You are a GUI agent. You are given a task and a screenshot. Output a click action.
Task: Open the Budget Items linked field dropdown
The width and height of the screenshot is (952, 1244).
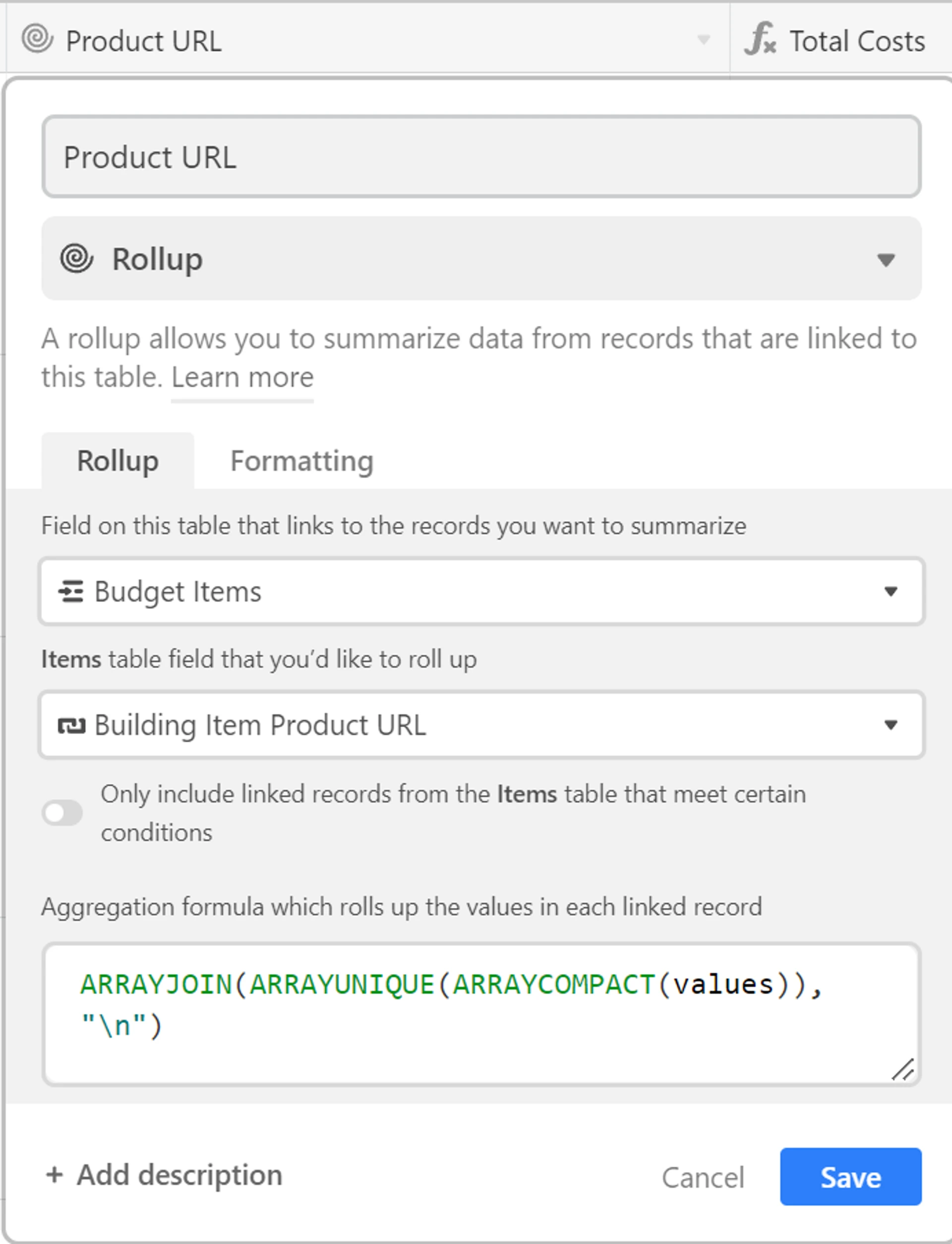pos(890,592)
